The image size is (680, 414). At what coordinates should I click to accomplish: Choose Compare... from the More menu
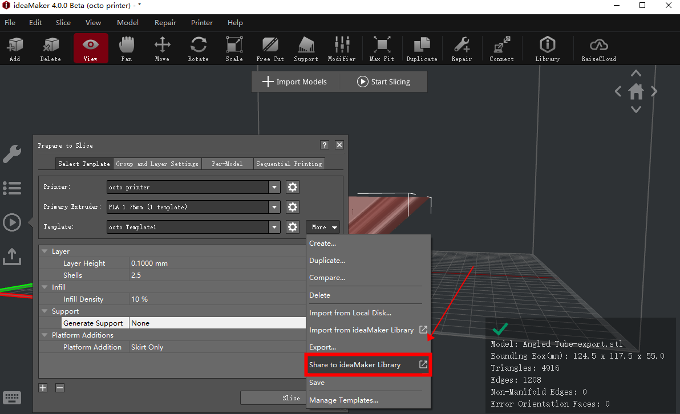(x=369, y=277)
